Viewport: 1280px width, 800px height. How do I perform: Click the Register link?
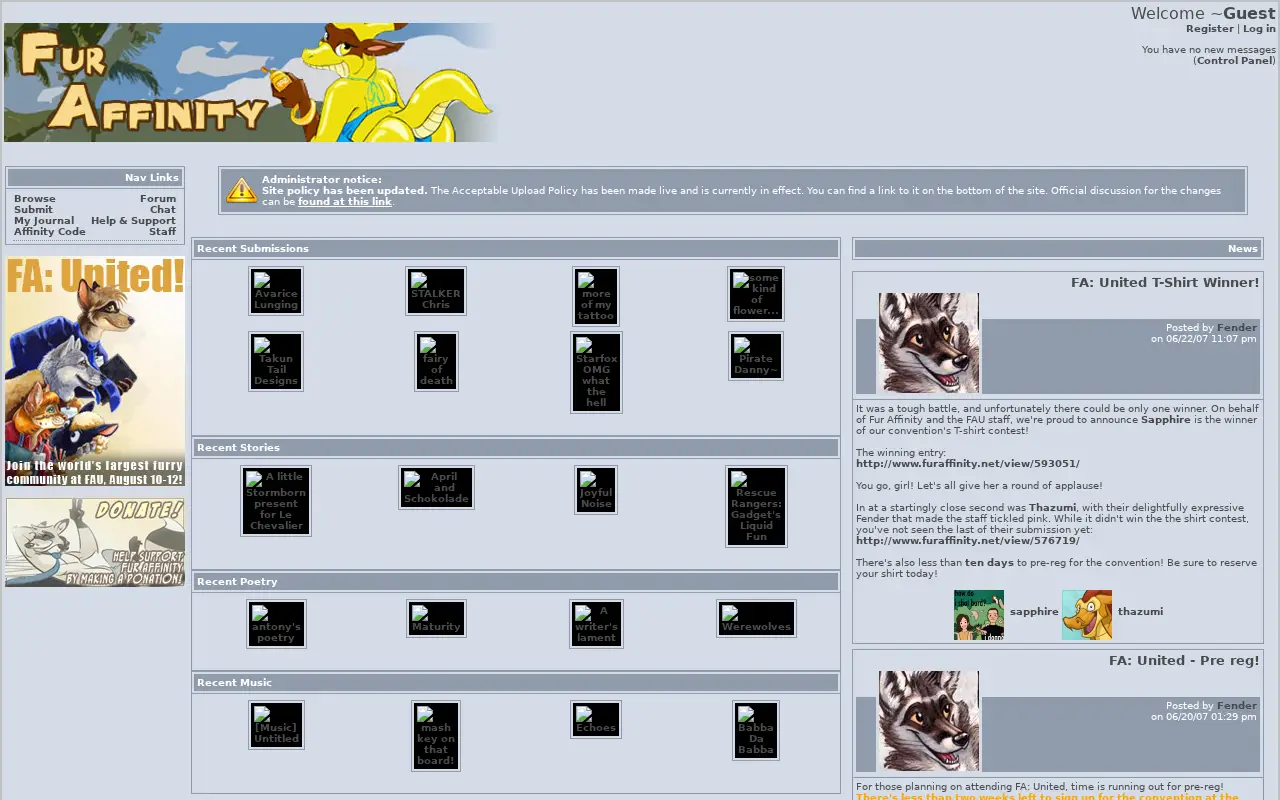point(1210,29)
